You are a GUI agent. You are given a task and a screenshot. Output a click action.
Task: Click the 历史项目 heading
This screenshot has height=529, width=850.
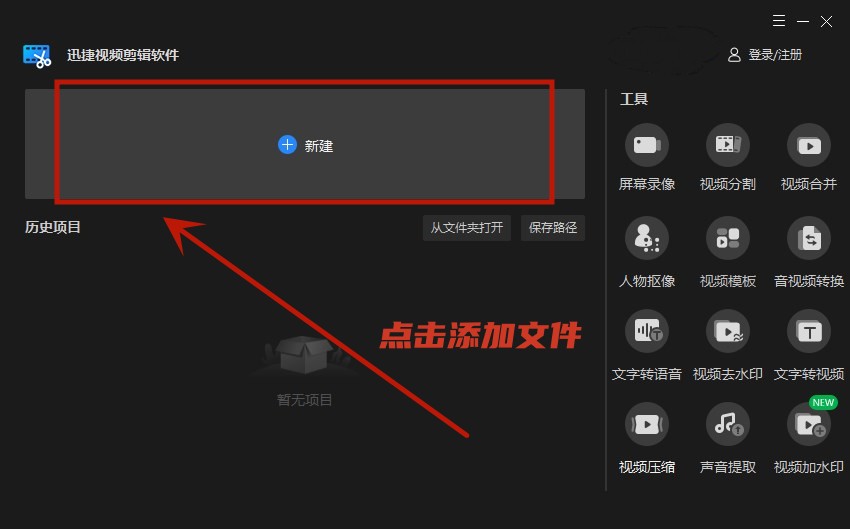pyautogui.click(x=53, y=227)
